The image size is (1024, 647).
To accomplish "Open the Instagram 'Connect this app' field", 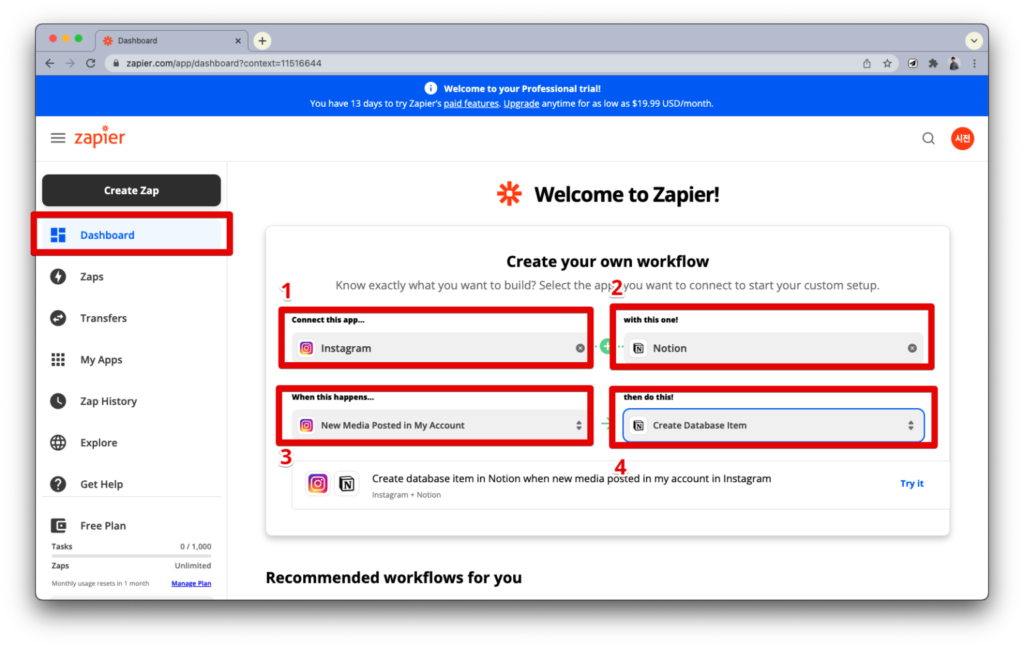I will [x=440, y=348].
